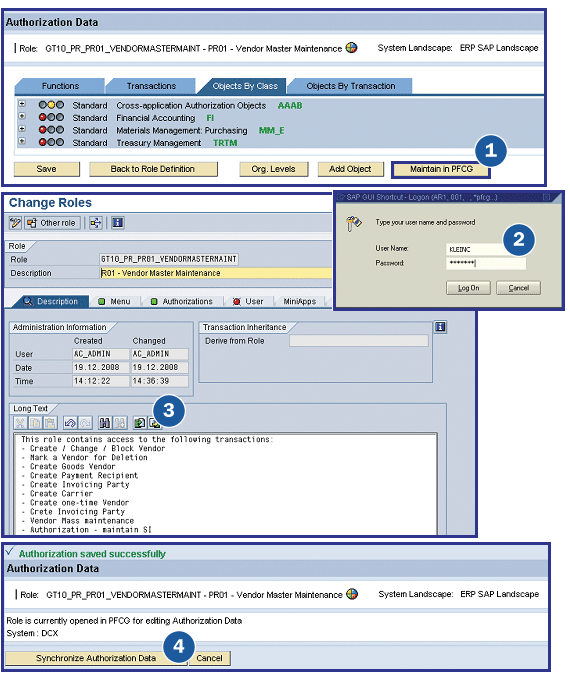
Task: Click the Copy icon in Long Text toolbar
Action: [35, 422]
